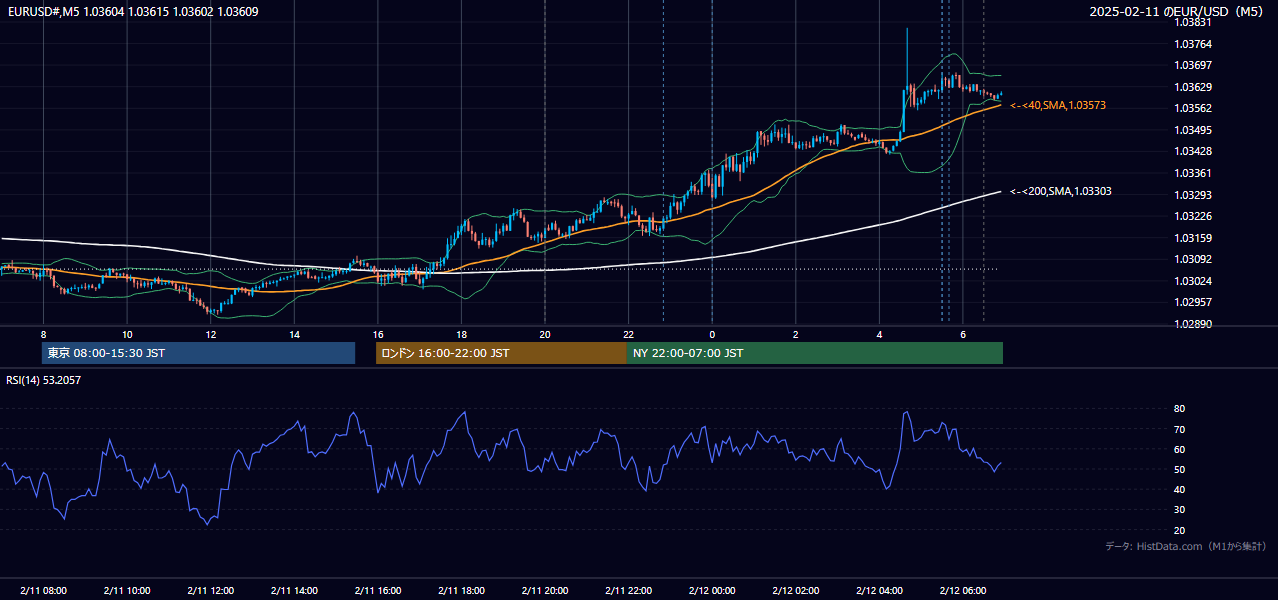Click the RSI scale value 30
This screenshot has height=600, width=1278.
(x=1180, y=510)
